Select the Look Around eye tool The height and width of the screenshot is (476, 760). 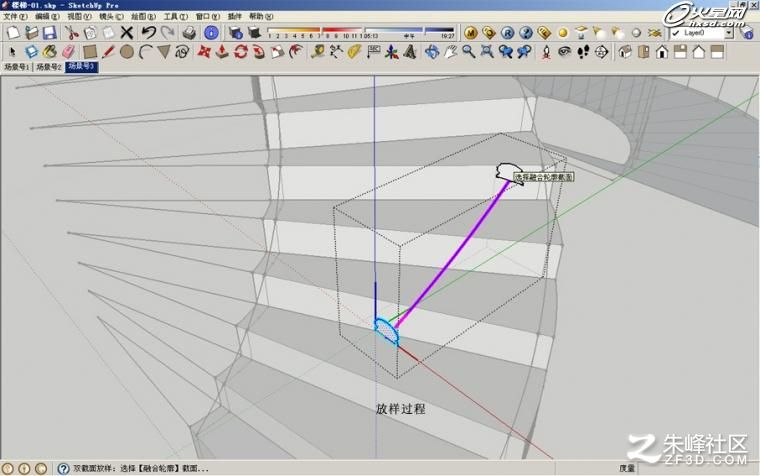point(565,51)
